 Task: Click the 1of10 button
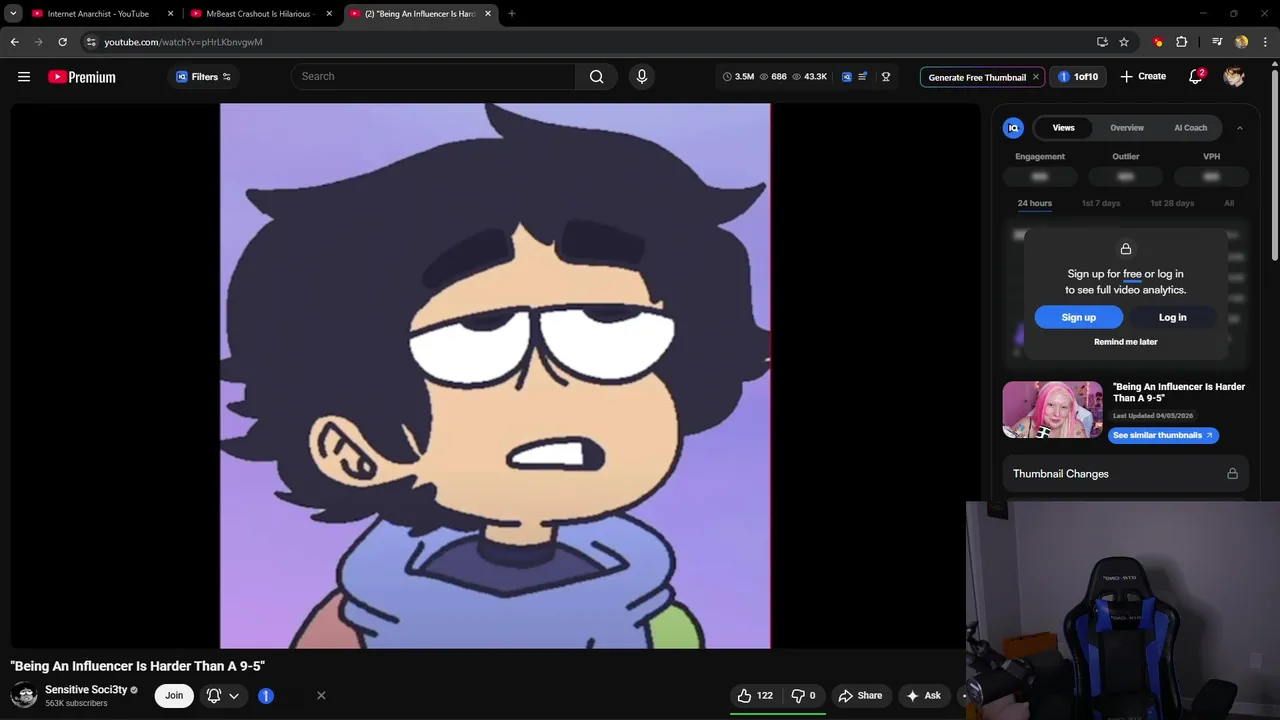click(x=1078, y=77)
